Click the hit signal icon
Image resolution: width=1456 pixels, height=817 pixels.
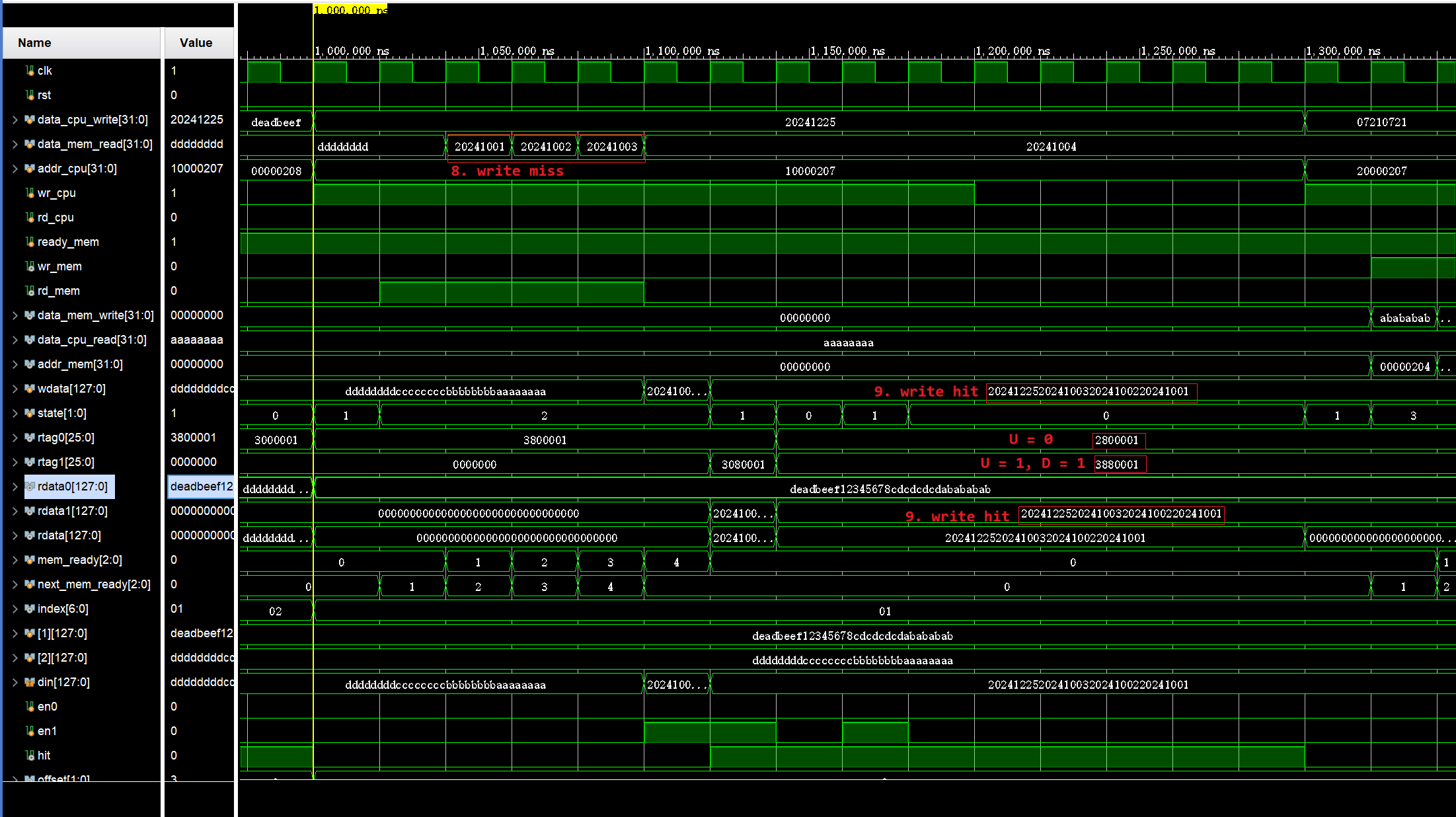click(30, 756)
